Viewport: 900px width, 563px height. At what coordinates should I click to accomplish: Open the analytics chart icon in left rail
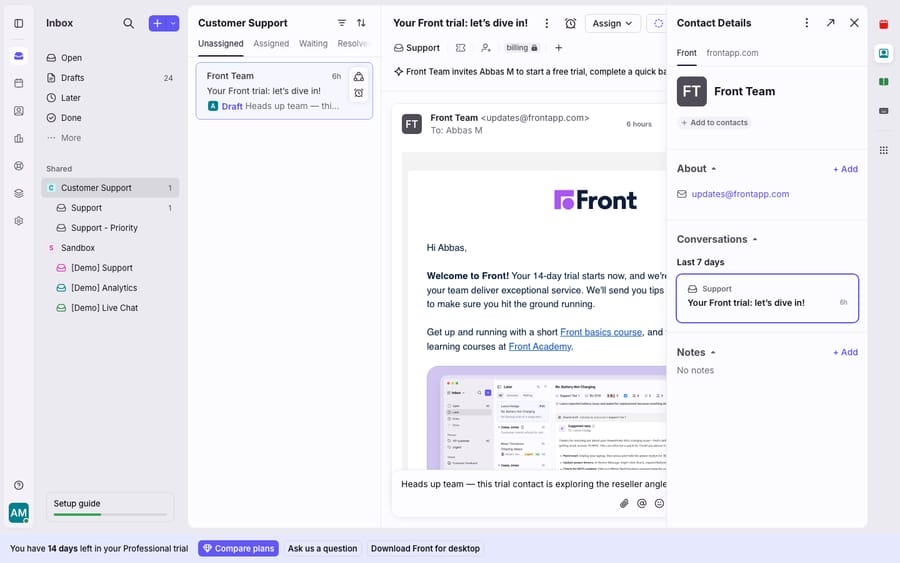pyautogui.click(x=18, y=138)
